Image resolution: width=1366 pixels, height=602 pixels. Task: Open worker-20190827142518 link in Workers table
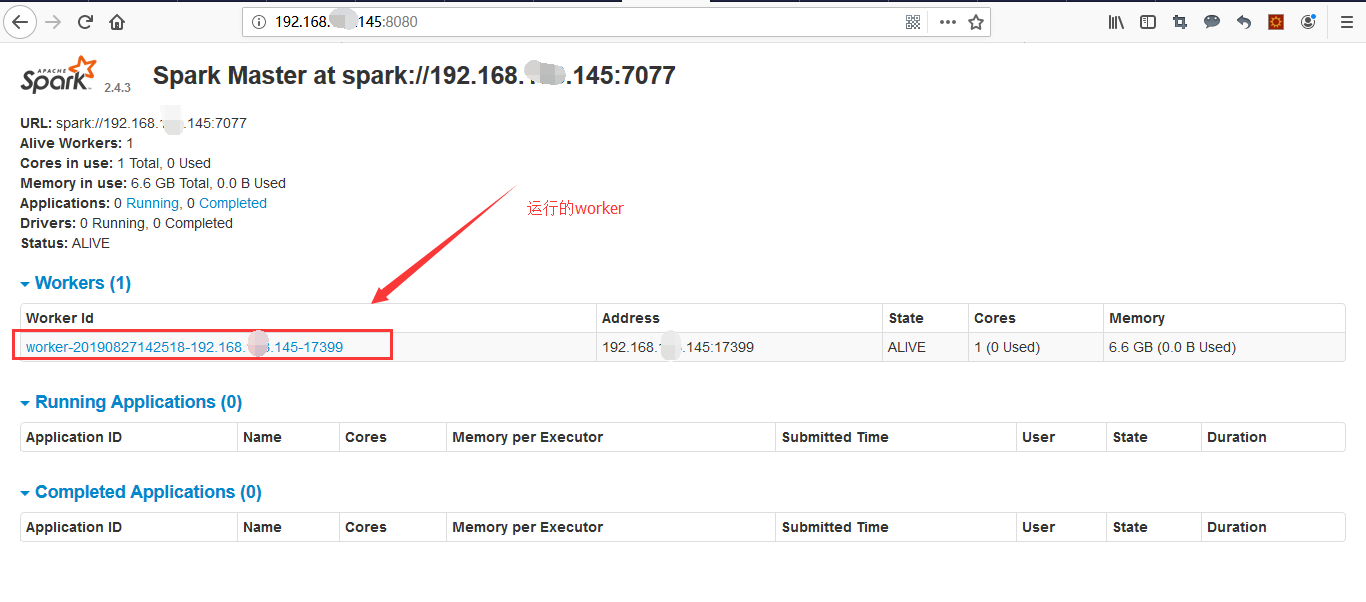185,347
